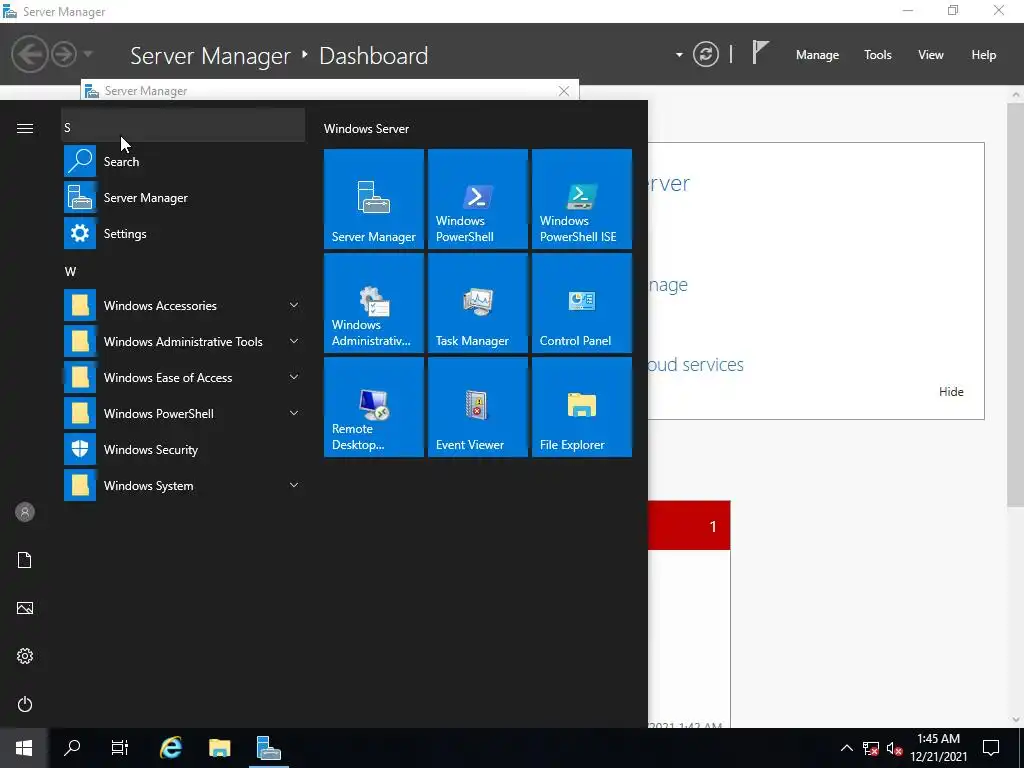Screen dimensions: 1024x768
Task: Open Task View on the taskbar
Action: [x=120, y=748]
